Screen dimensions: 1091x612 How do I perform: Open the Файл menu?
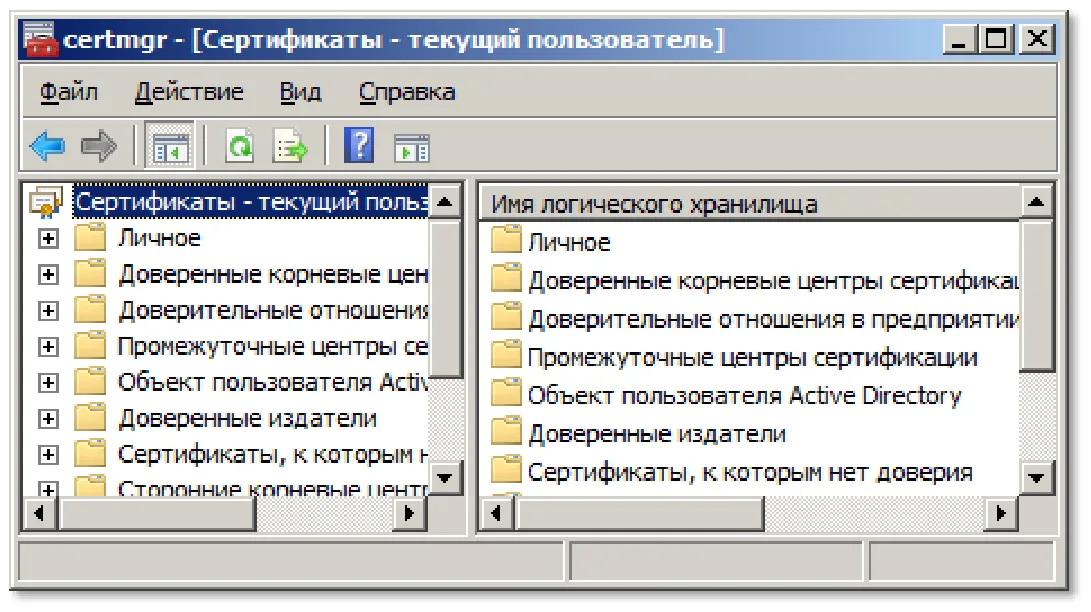tap(68, 92)
